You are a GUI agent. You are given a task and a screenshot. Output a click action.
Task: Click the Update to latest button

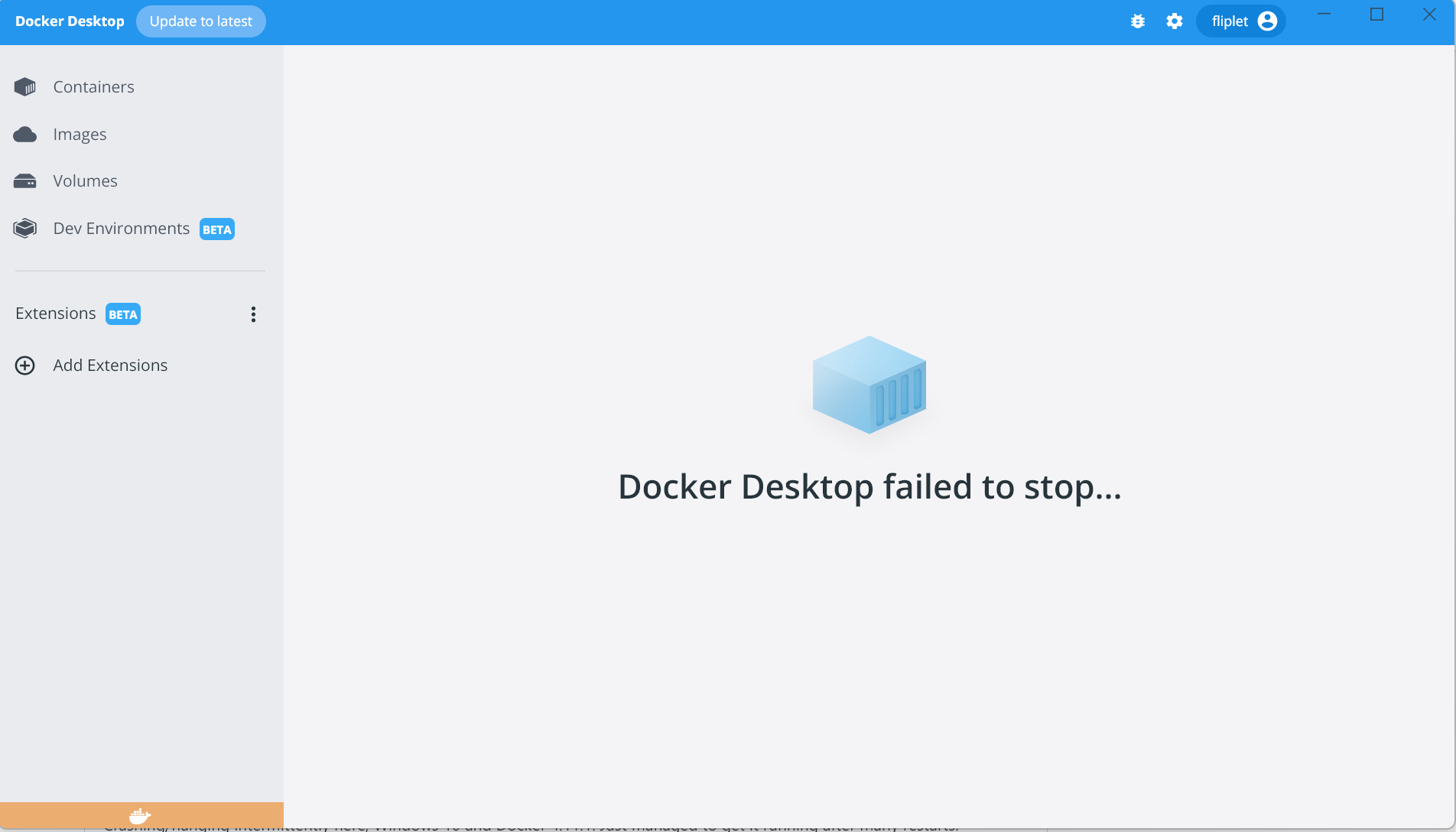click(201, 21)
